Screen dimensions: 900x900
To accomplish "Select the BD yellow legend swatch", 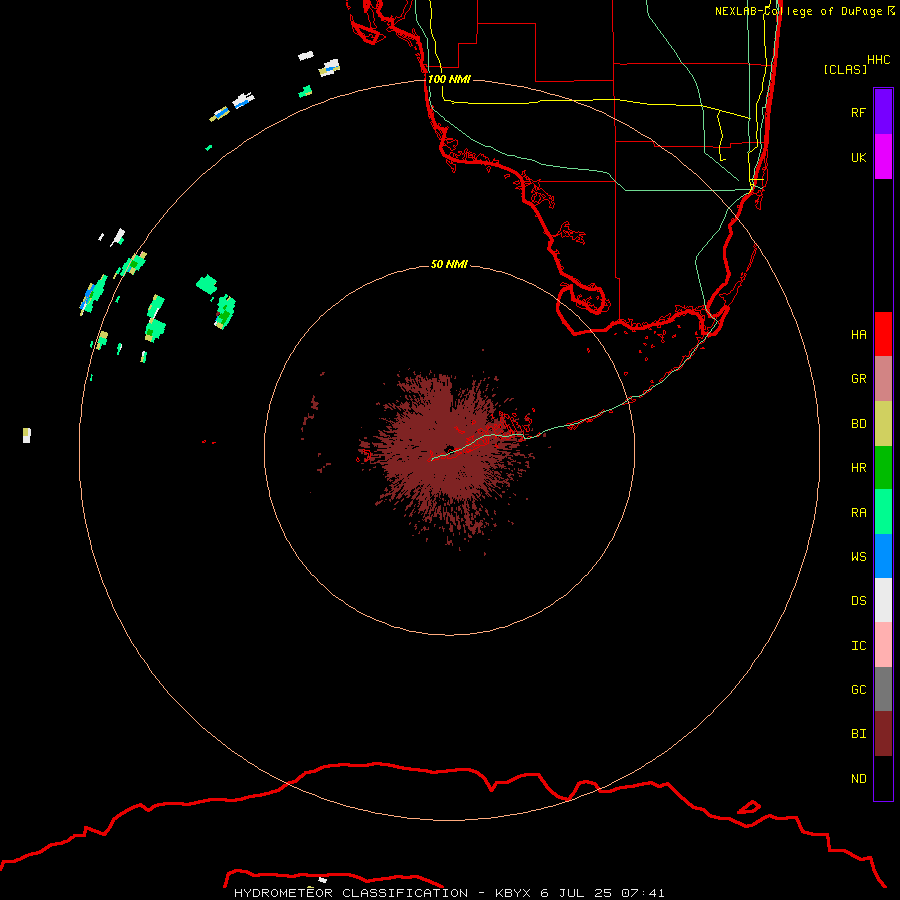I will (883, 423).
